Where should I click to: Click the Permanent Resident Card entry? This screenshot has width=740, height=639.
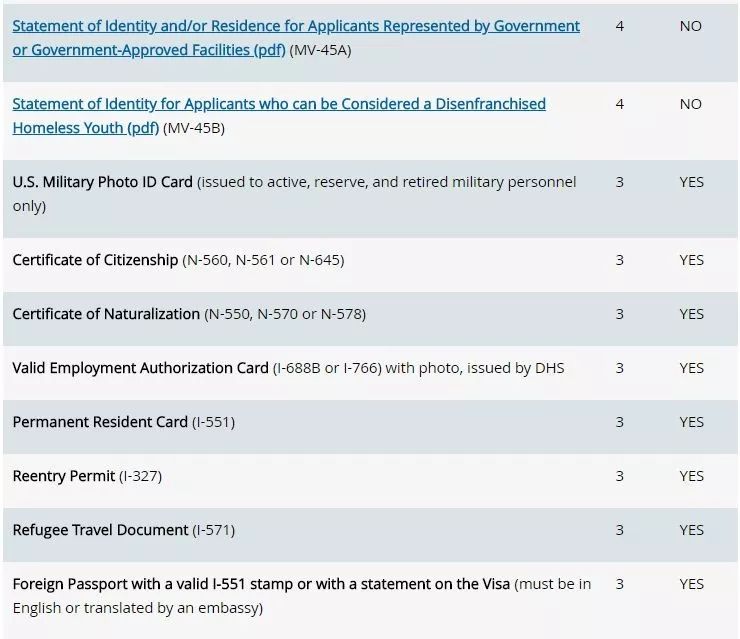tap(124, 422)
